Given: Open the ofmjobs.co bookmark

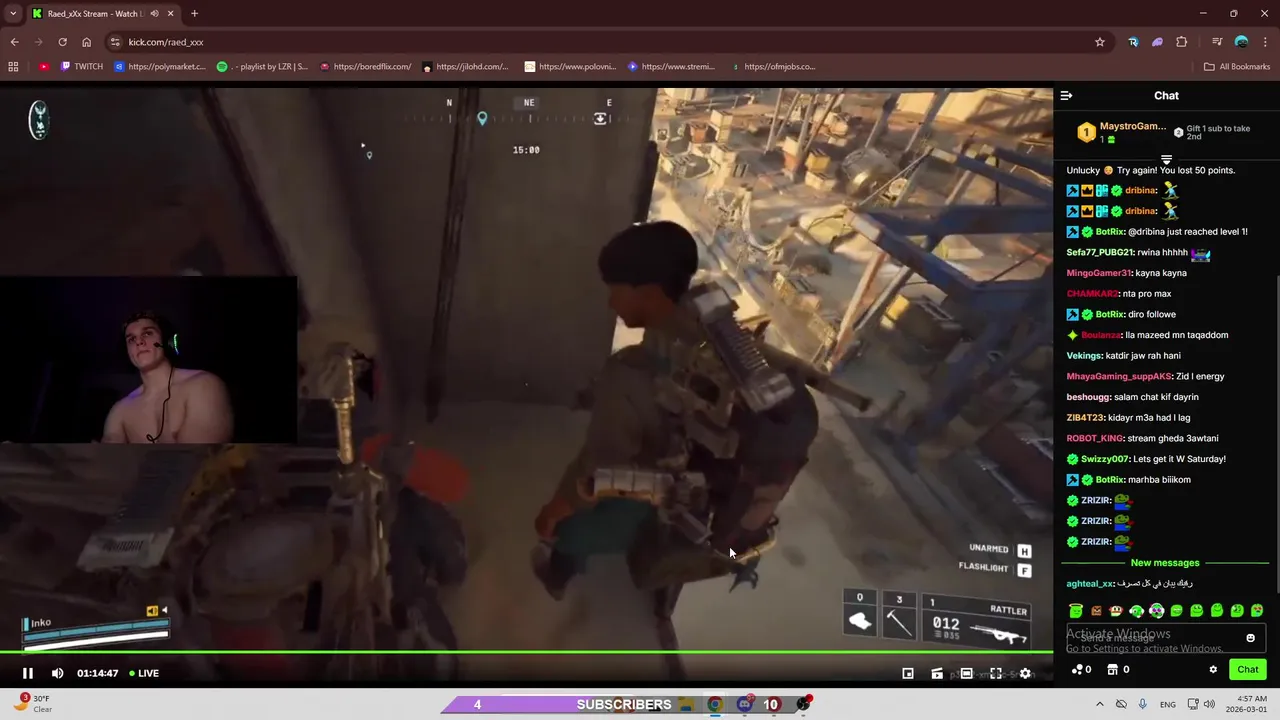Looking at the screenshot, I should tap(773, 67).
